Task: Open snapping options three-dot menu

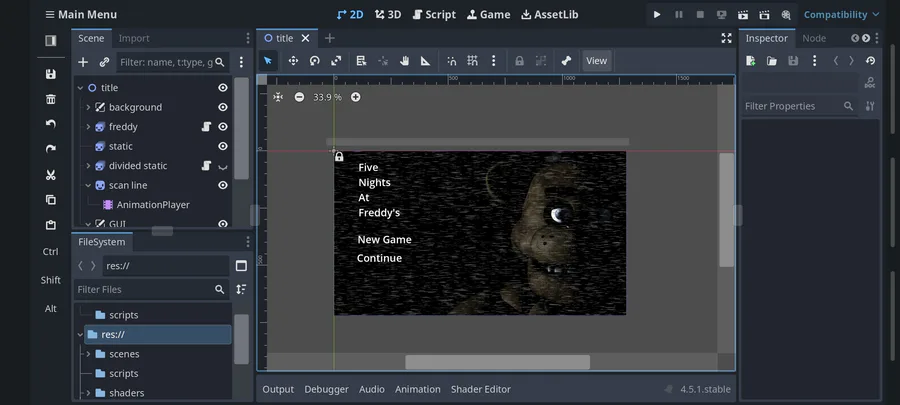Action: pos(493,61)
